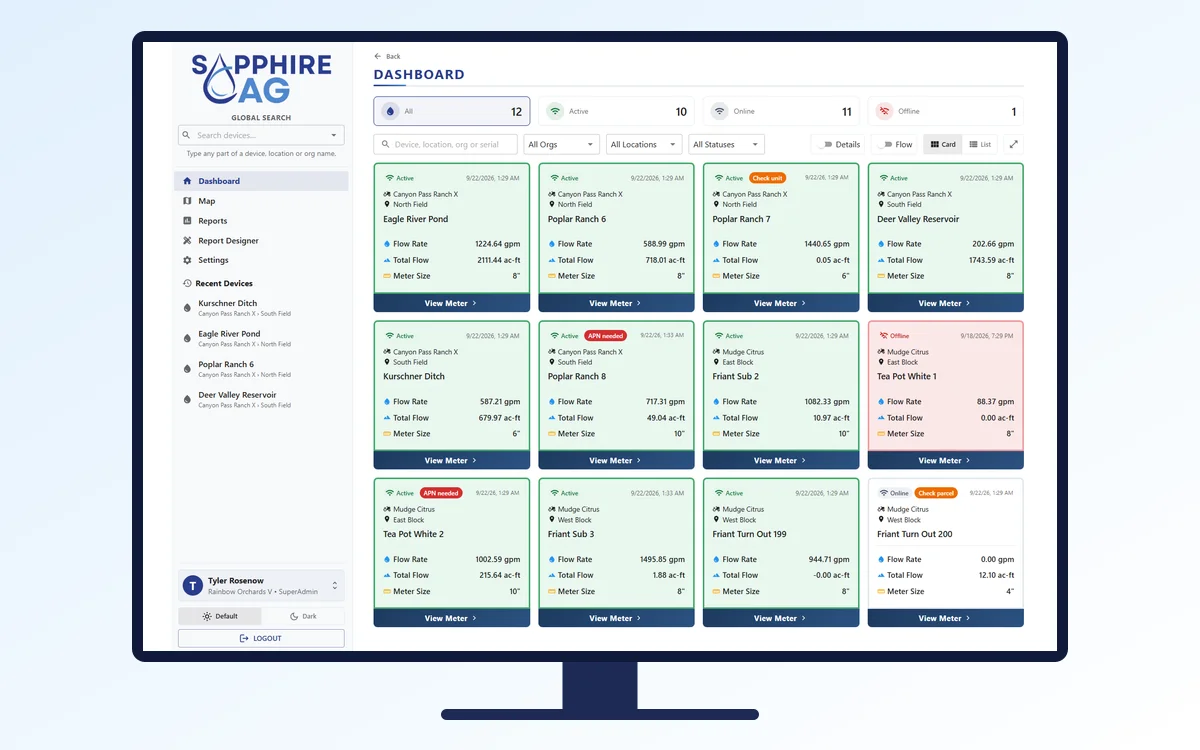Click the Online wifi icon on Friant Turn Out 200

(884, 493)
